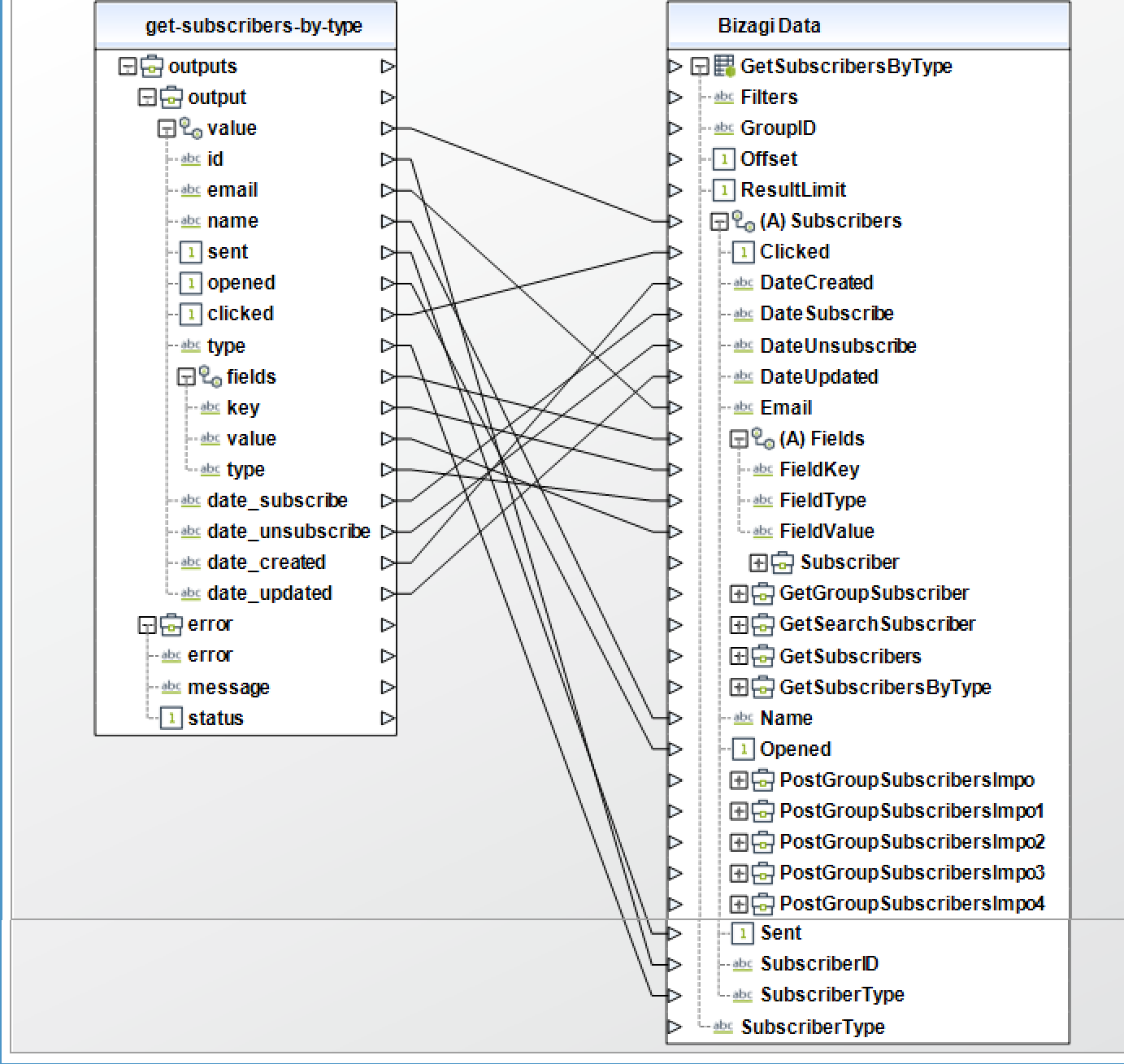Click the integer icon beside opened
The height and width of the screenshot is (1064, 1124).
click(190, 283)
